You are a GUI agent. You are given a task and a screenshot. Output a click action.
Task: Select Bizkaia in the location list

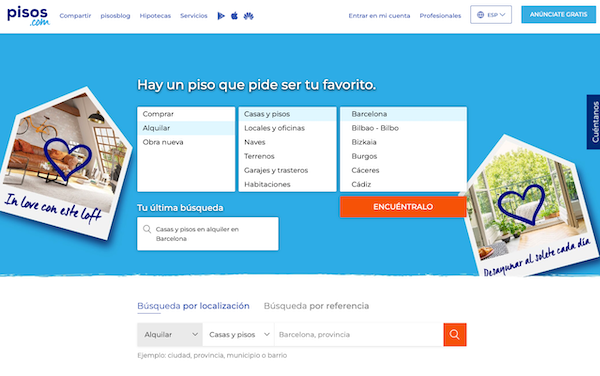403,142
